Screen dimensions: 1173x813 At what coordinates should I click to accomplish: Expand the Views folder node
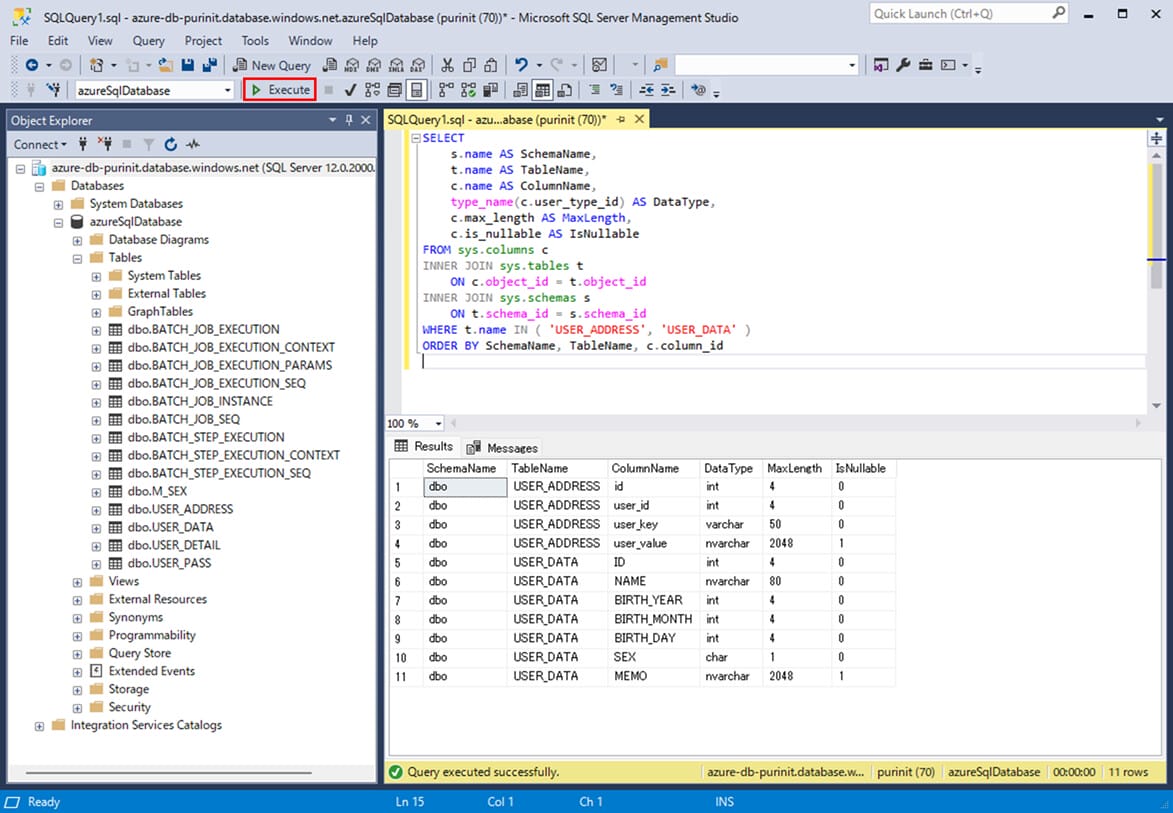click(78, 581)
